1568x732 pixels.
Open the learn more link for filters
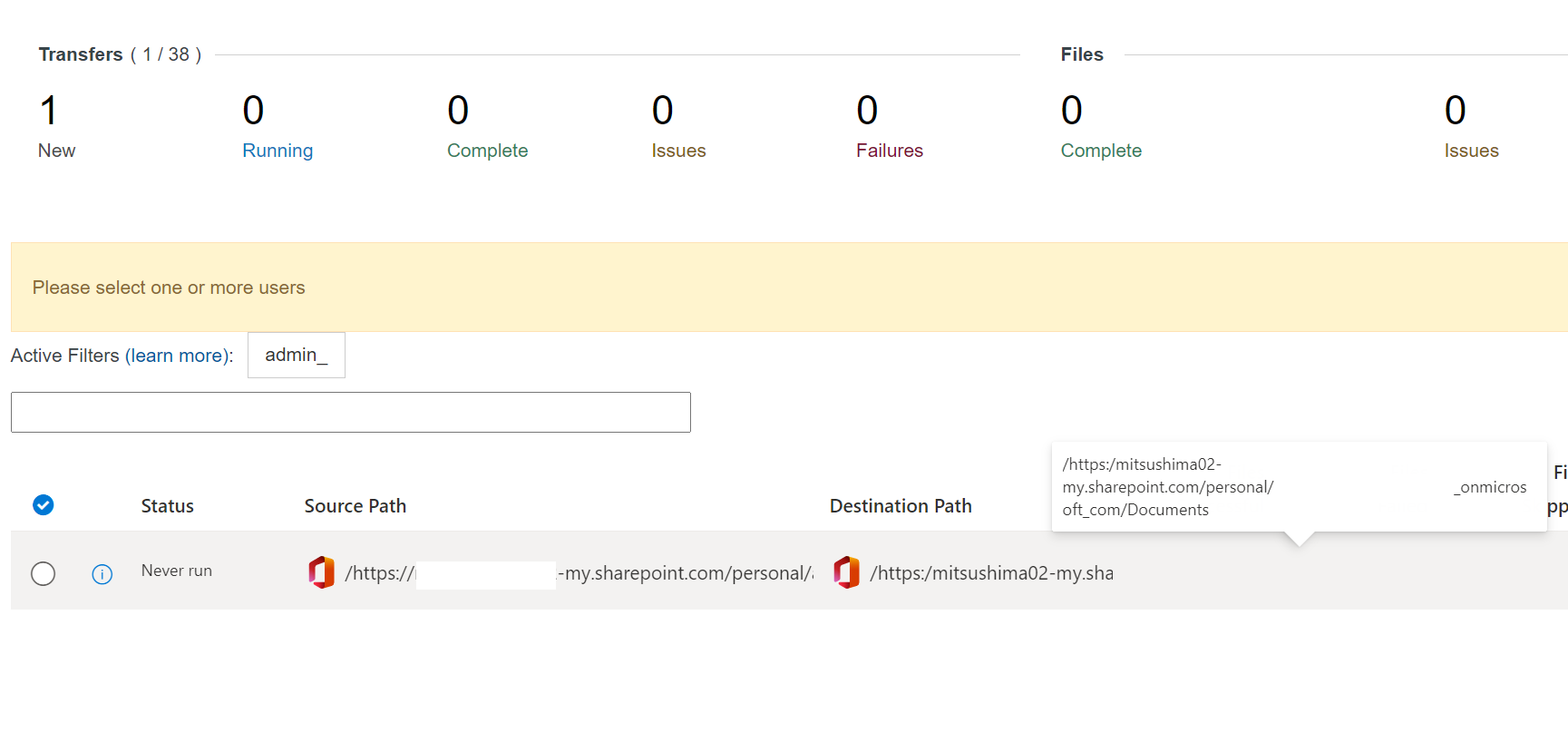click(x=176, y=356)
